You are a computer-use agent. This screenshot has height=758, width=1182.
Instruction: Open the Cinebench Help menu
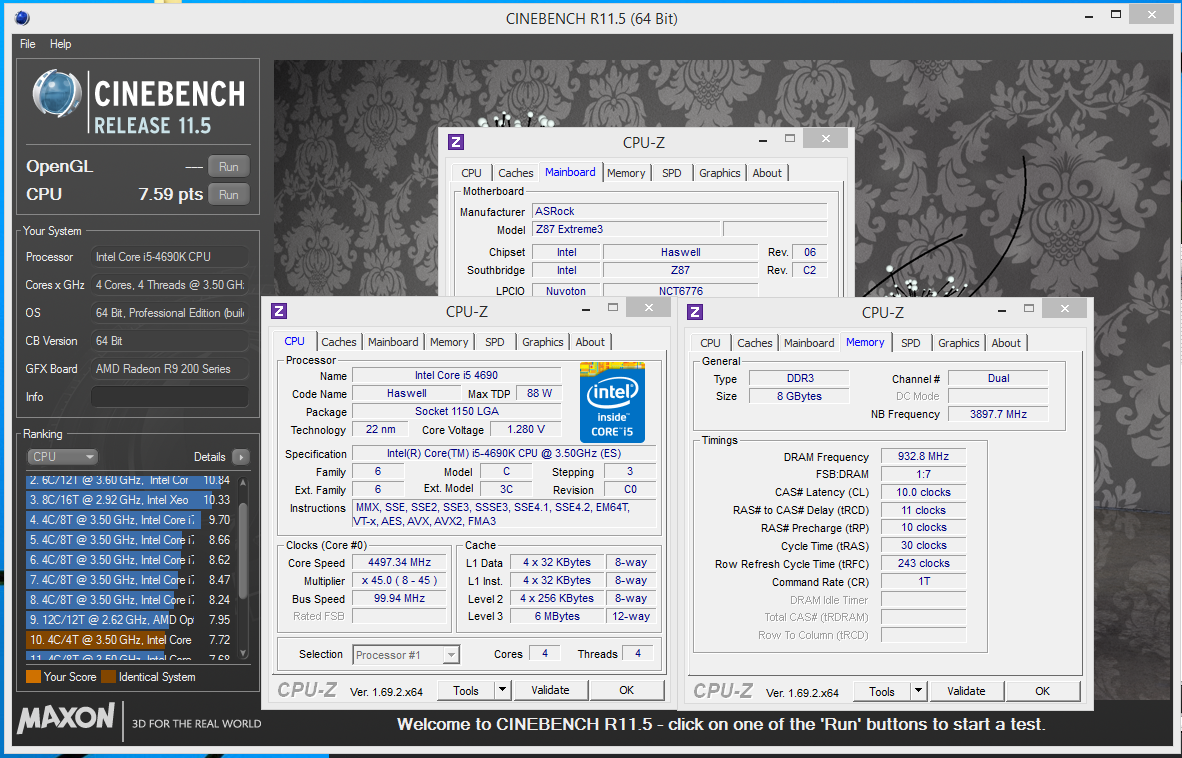click(60, 44)
